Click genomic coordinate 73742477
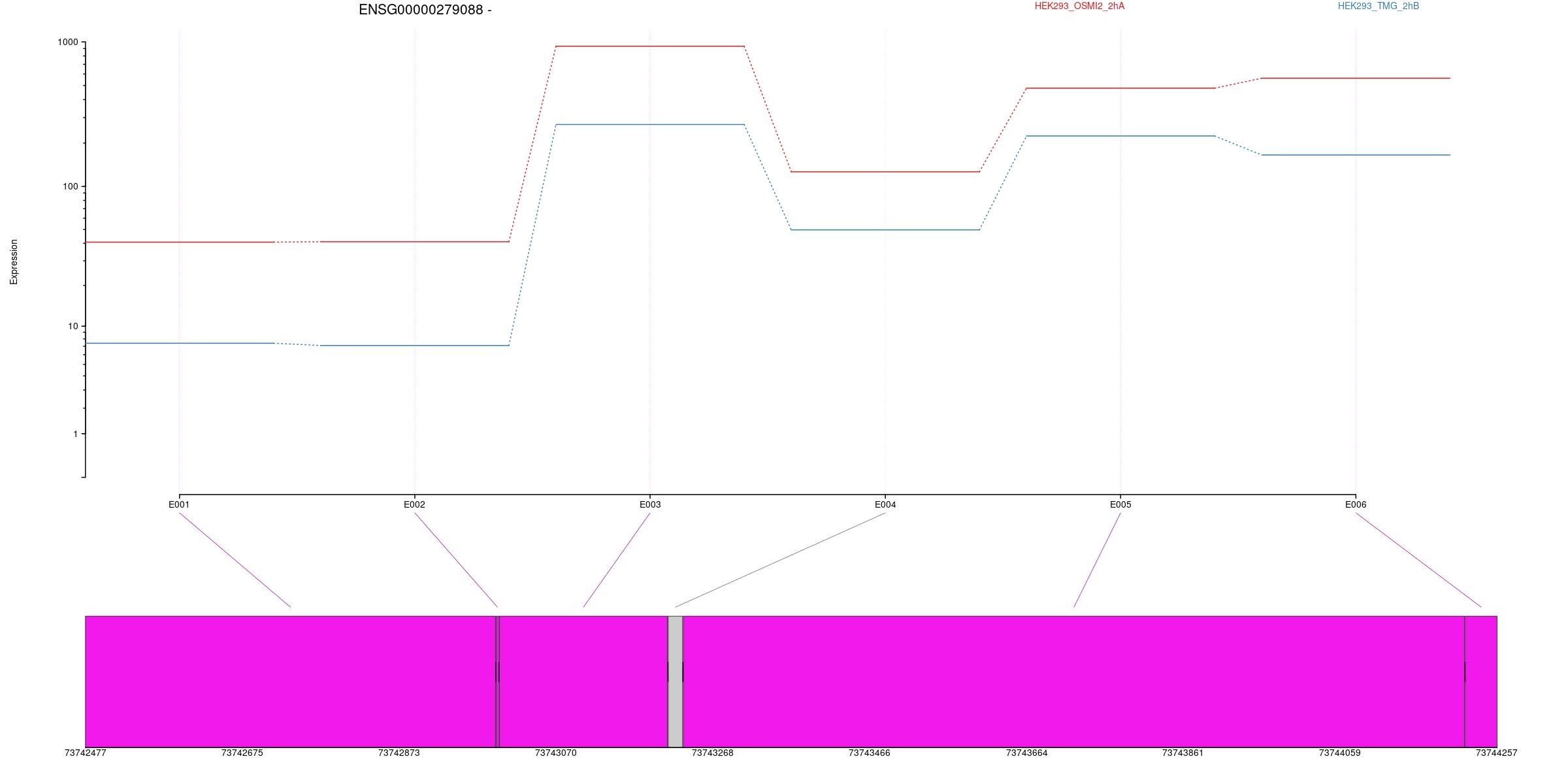The image size is (1568, 784). [86, 753]
